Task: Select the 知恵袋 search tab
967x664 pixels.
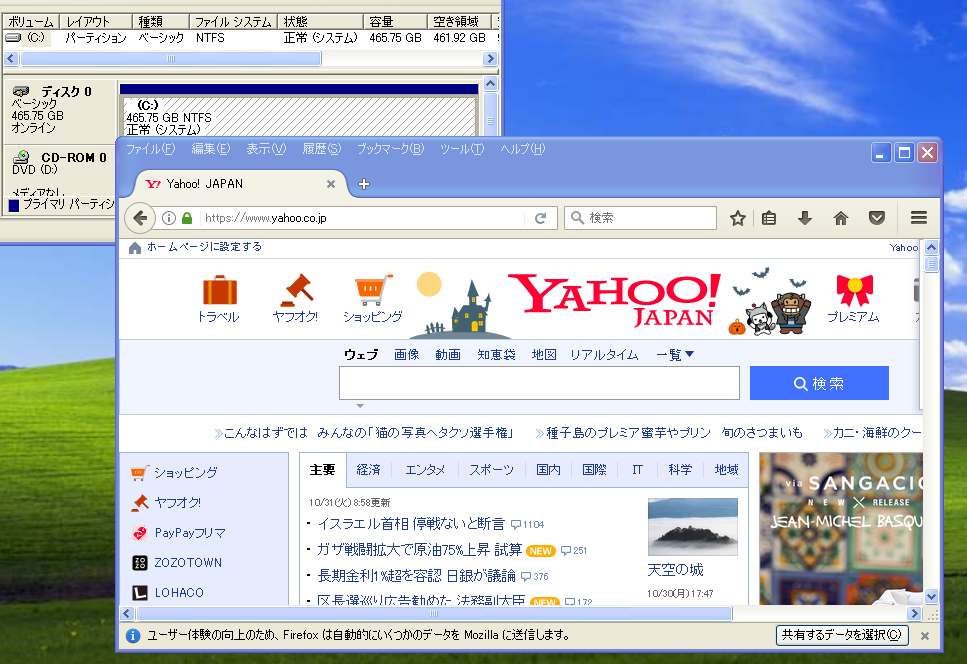Action: 496,355
